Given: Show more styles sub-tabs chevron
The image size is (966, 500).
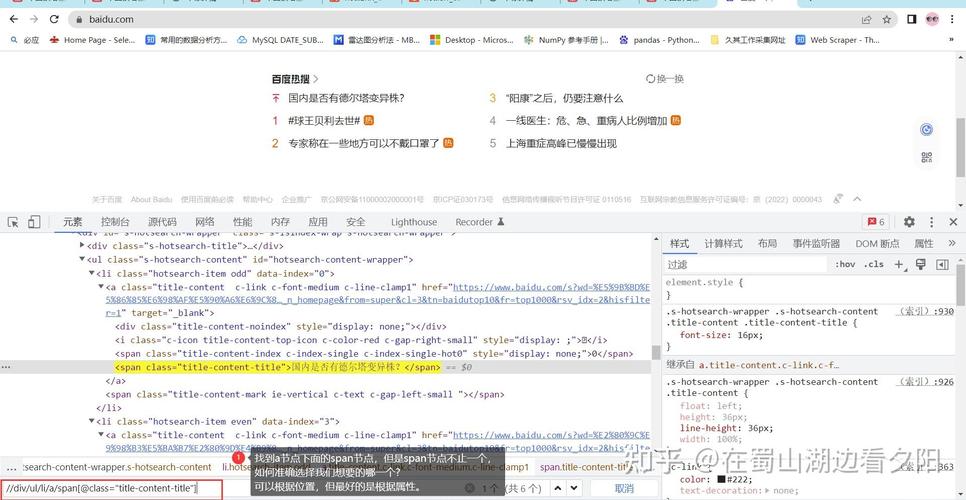Looking at the screenshot, I should [952, 243].
